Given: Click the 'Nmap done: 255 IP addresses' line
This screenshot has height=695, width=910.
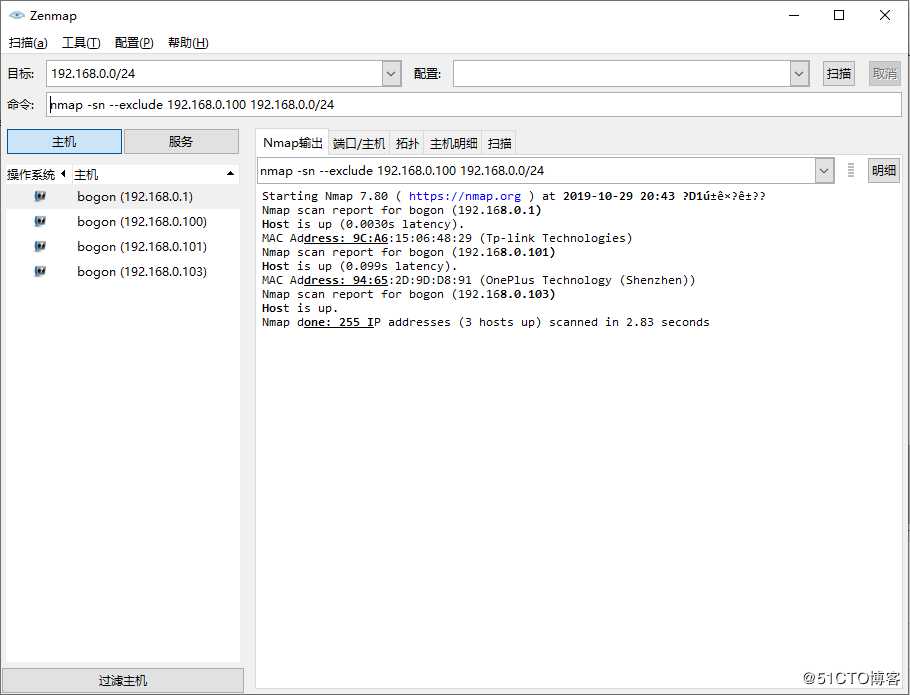Looking at the screenshot, I should coord(485,322).
